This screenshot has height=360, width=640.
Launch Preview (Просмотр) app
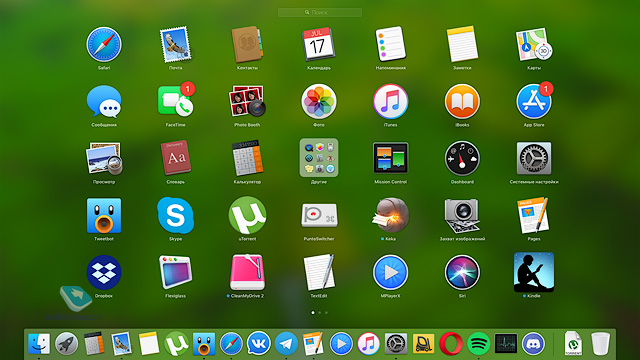point(104,158)
